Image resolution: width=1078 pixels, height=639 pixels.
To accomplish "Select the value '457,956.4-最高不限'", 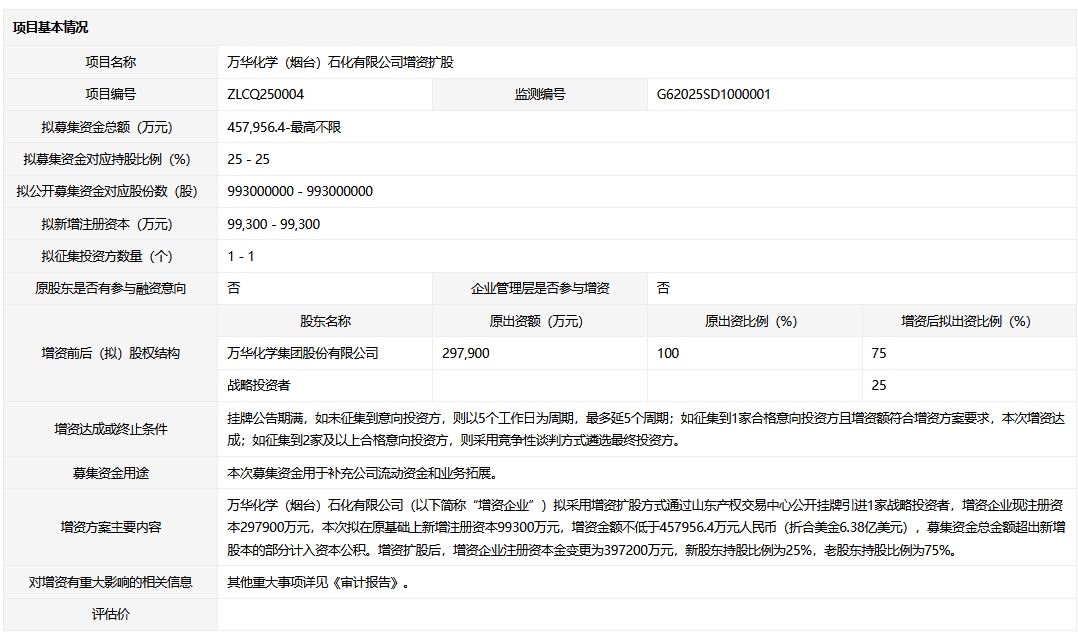I will pos(284,127).
